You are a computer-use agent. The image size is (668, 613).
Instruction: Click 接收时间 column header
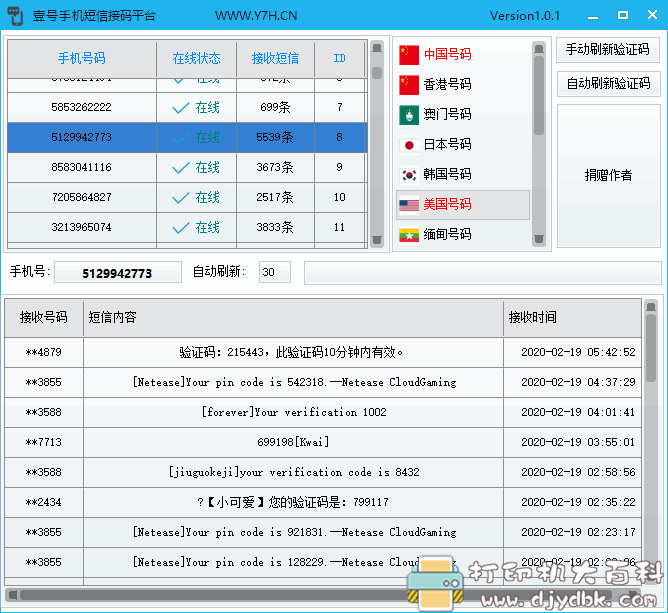pyautogui.click(x=572, y=317)
